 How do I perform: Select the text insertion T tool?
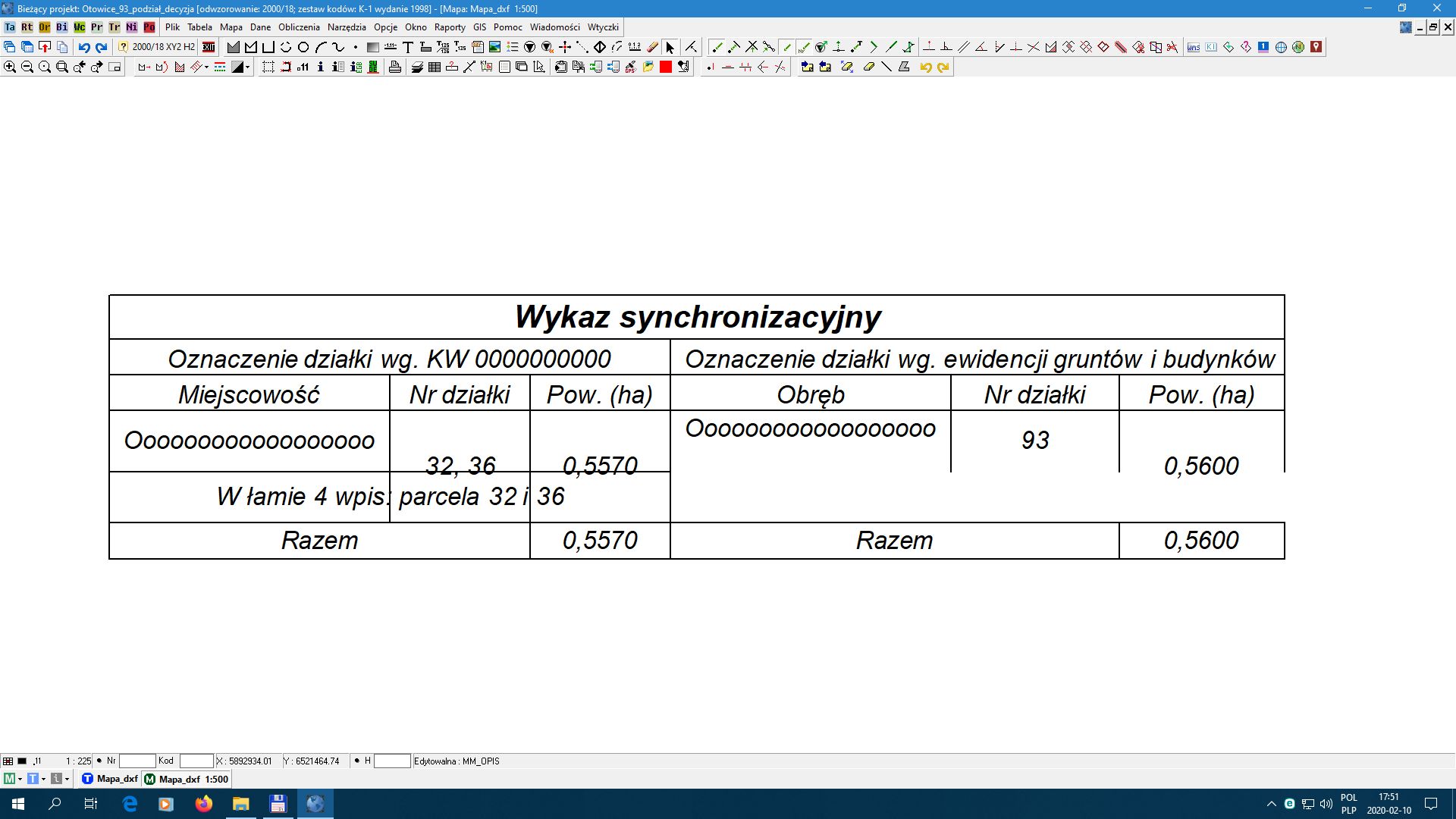[x=408, y=47]
